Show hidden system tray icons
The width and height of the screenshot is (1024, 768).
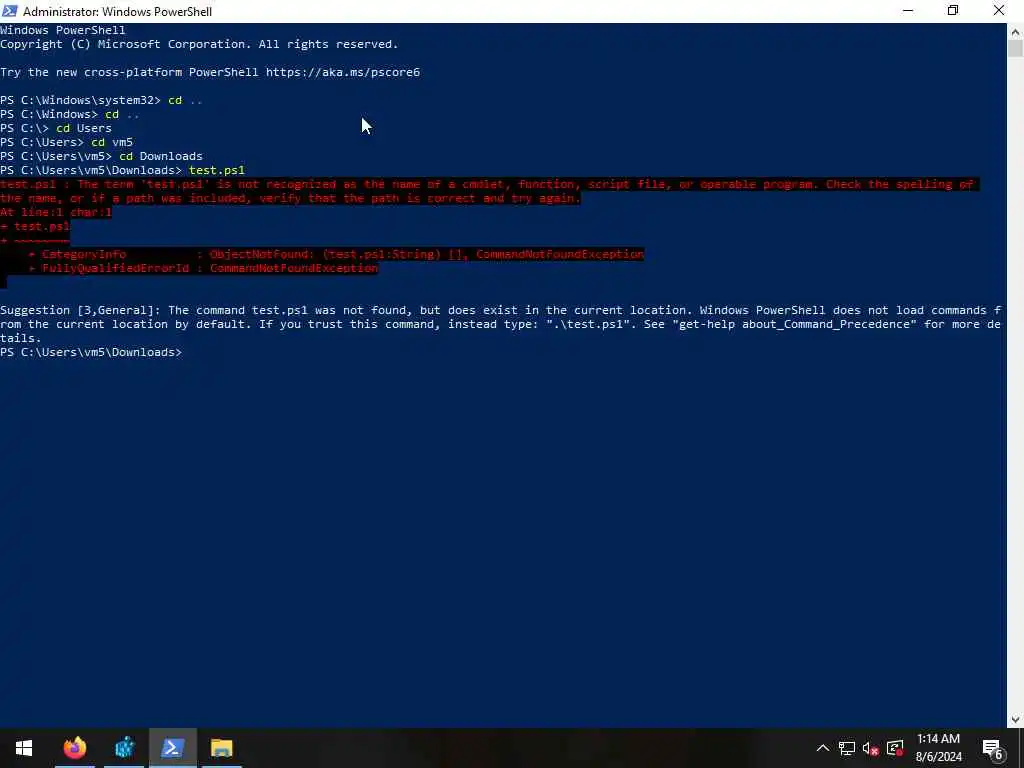823,748
